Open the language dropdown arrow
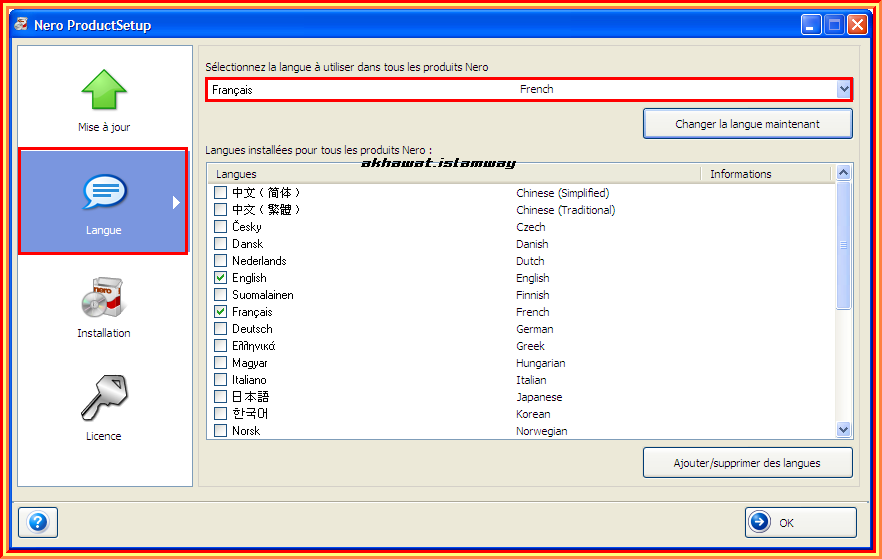The image size is (882, 559). (843, 89)
